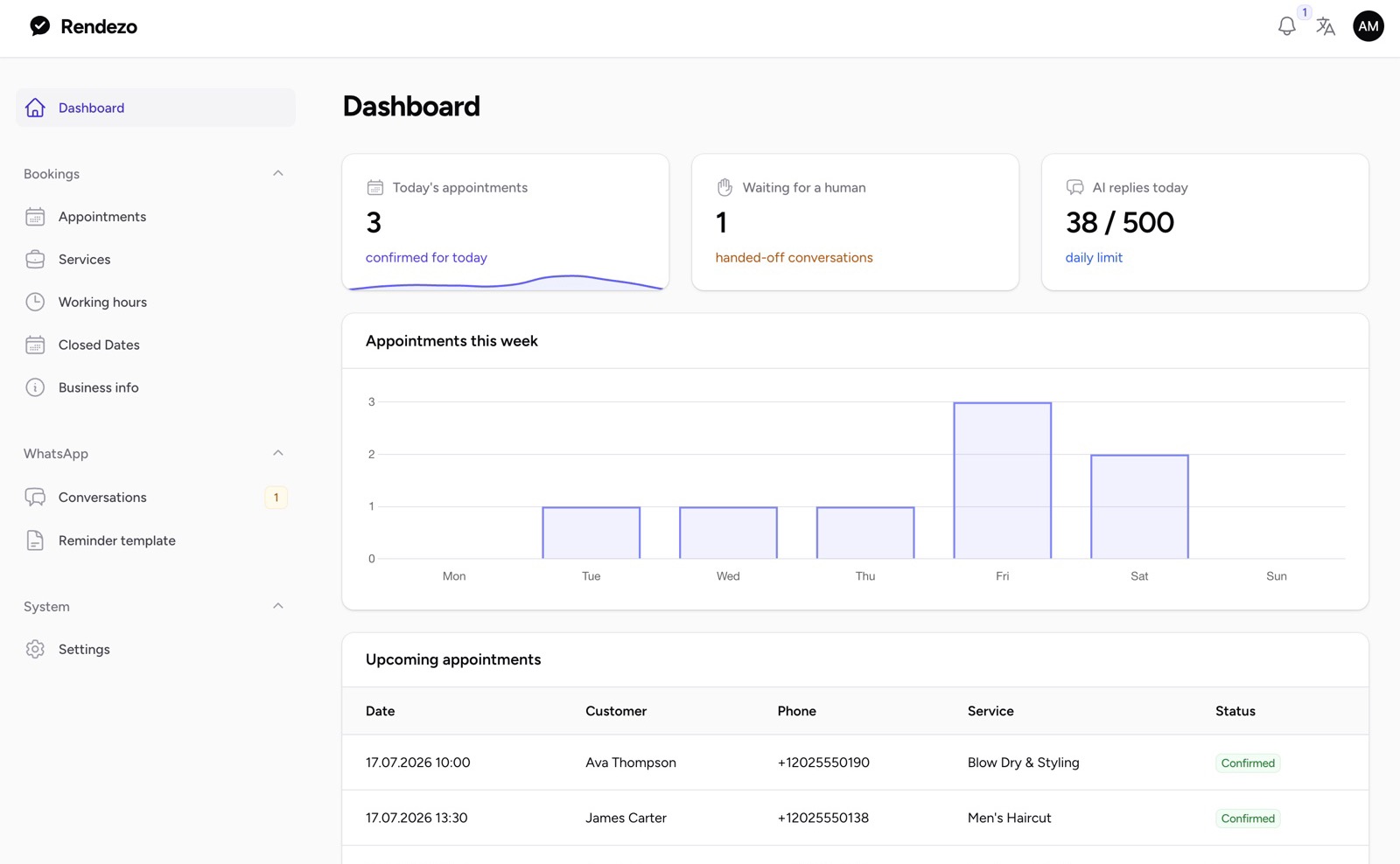Click the Settings gear icon
1400x864 pixels.
pyautogui.click(x=35, y=649)
